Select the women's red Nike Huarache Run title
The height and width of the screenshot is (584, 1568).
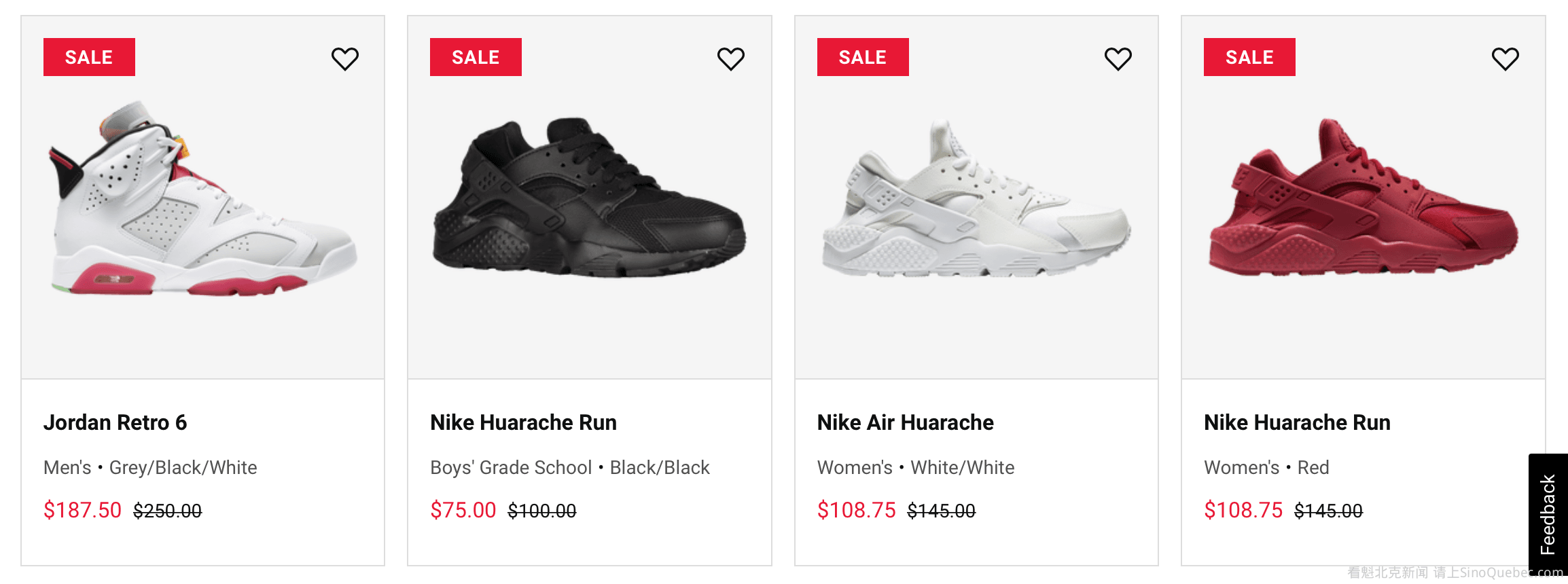tap(1297, 422)
